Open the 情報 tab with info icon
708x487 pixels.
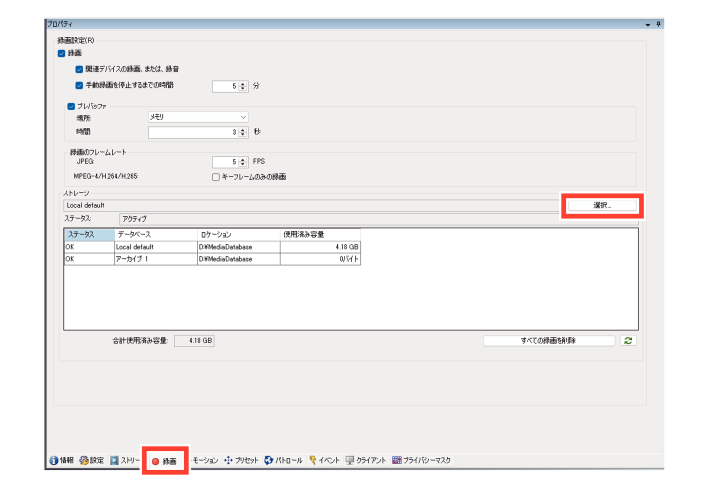(x=61, y=460)
